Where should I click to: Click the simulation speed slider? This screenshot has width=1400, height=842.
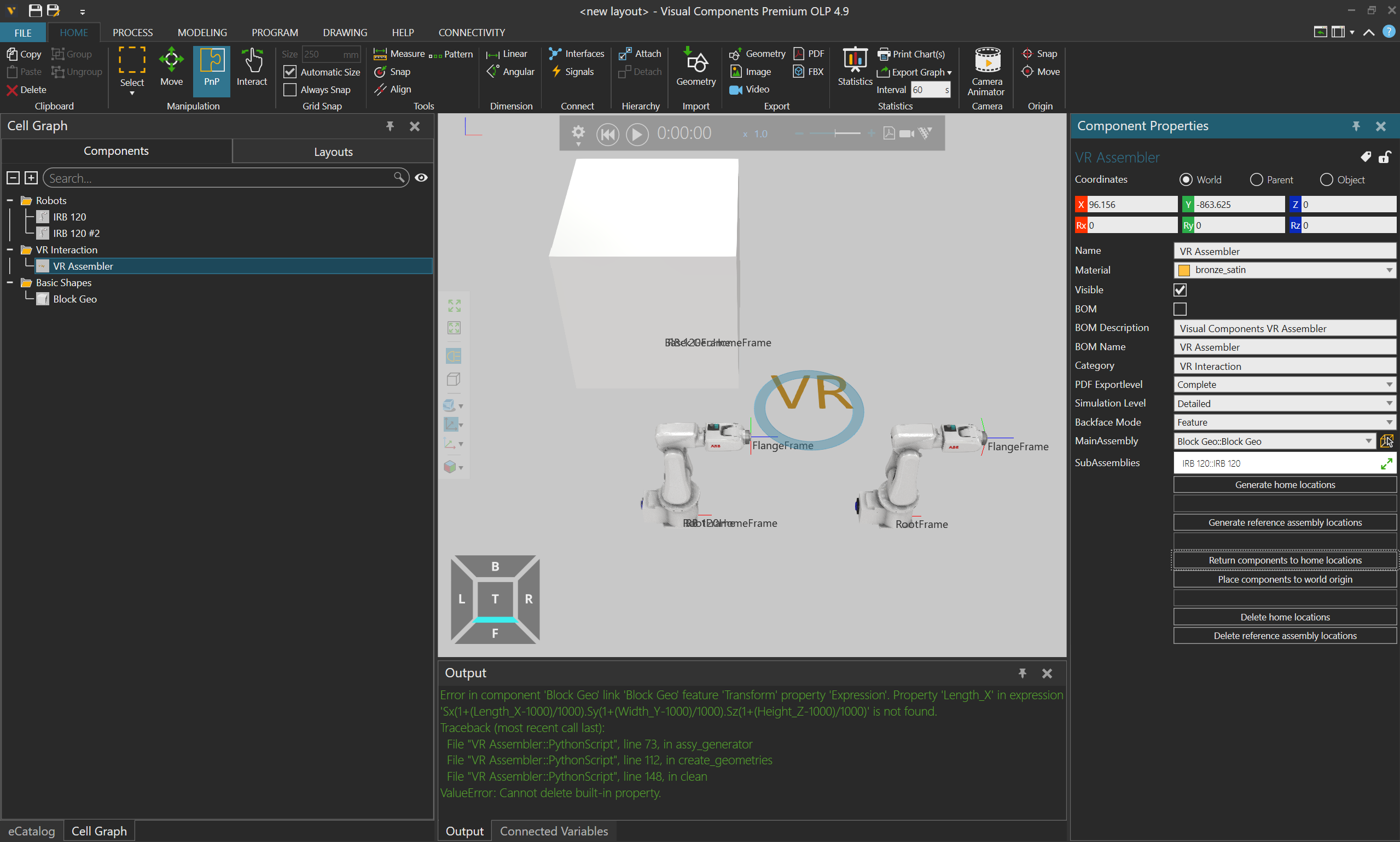click(x=834, y=133)
